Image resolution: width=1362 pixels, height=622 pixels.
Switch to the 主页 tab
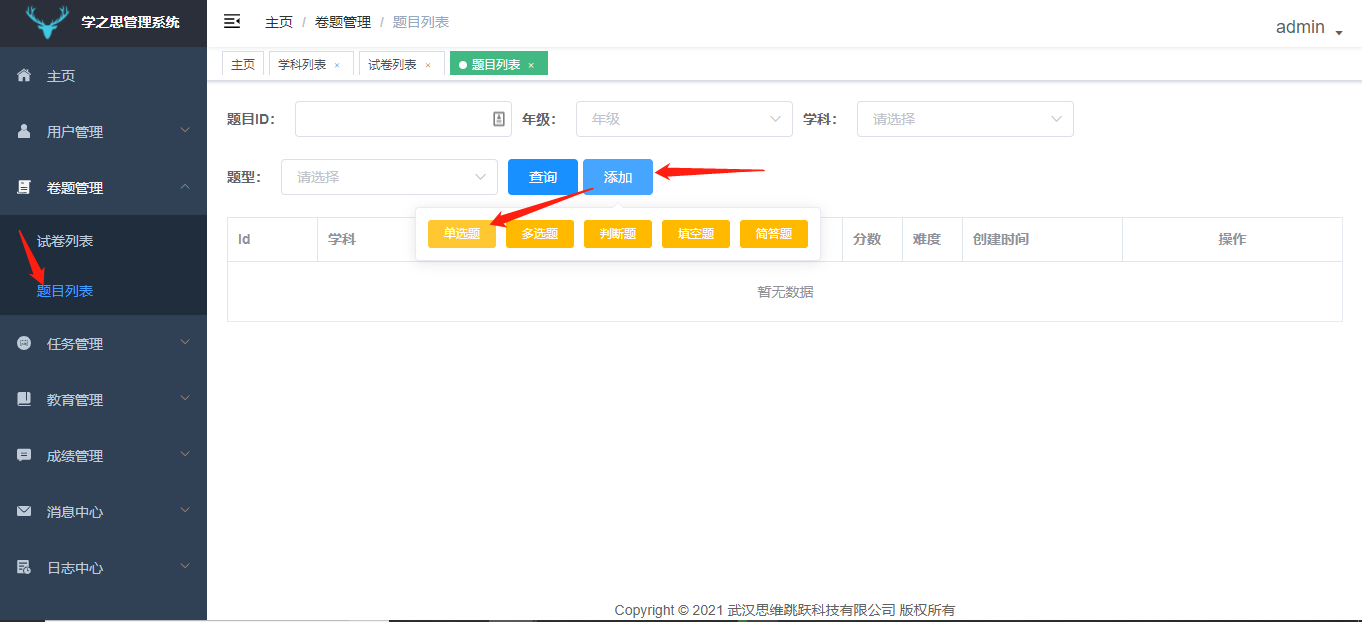[x=243, y=64]
